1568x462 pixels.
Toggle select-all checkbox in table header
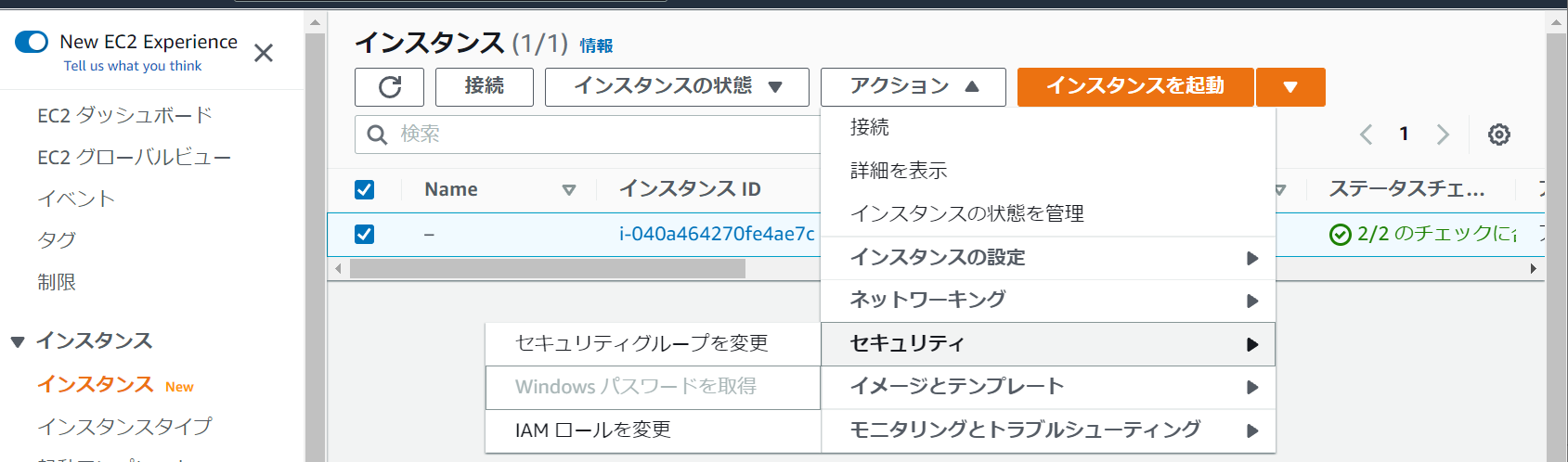click(x=365, y=190)
